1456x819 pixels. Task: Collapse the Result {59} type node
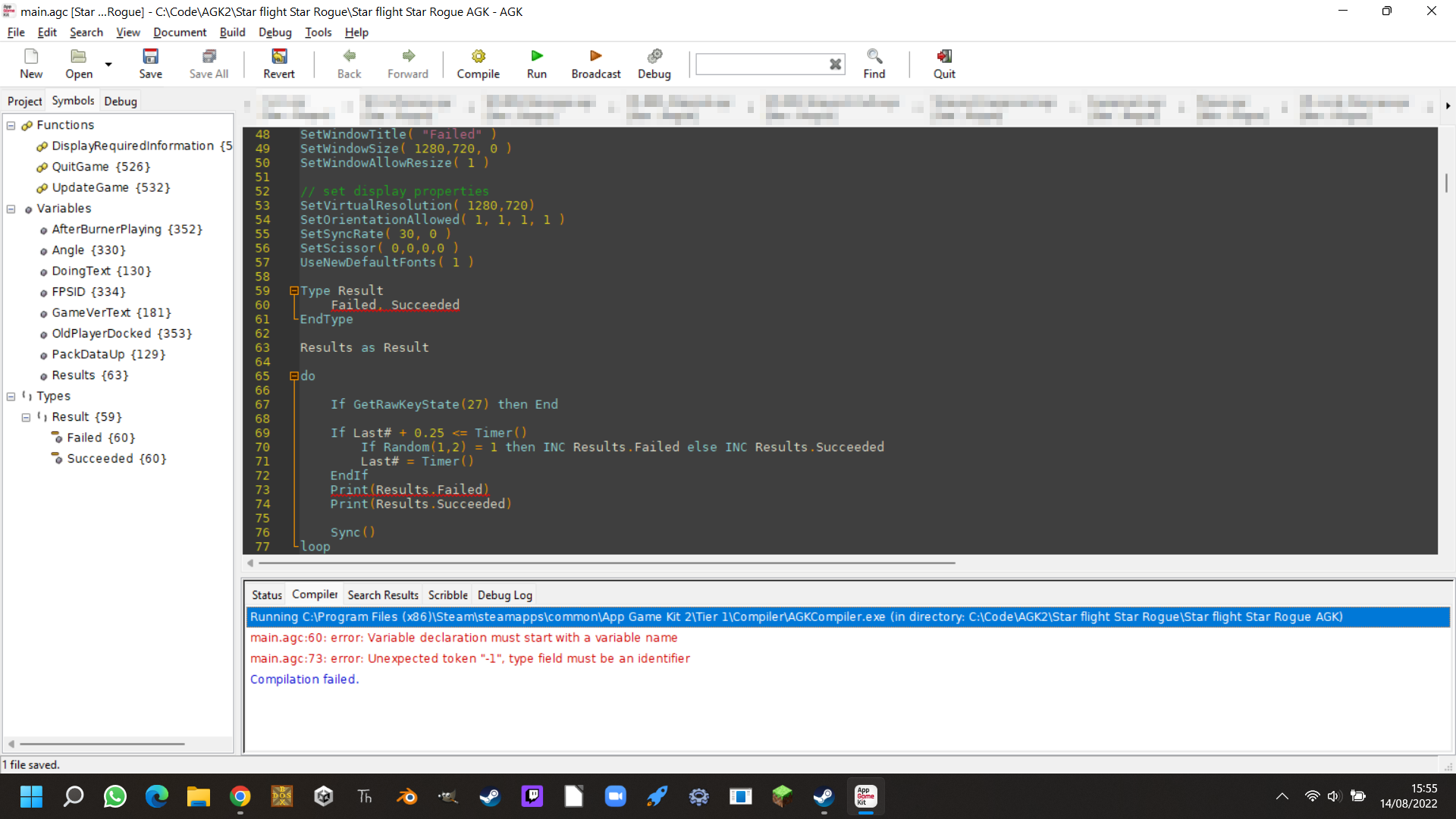click(27, 417)
